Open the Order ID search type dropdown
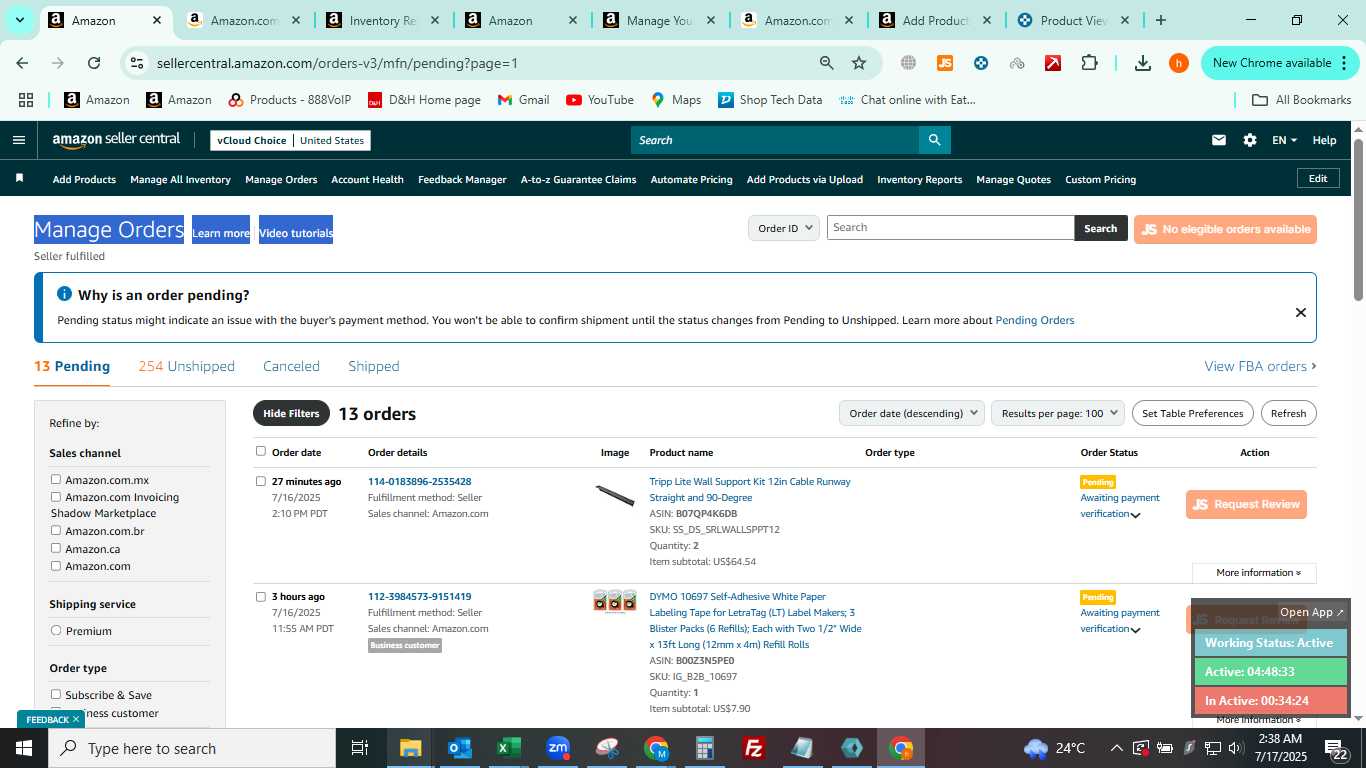 (784, 228)
